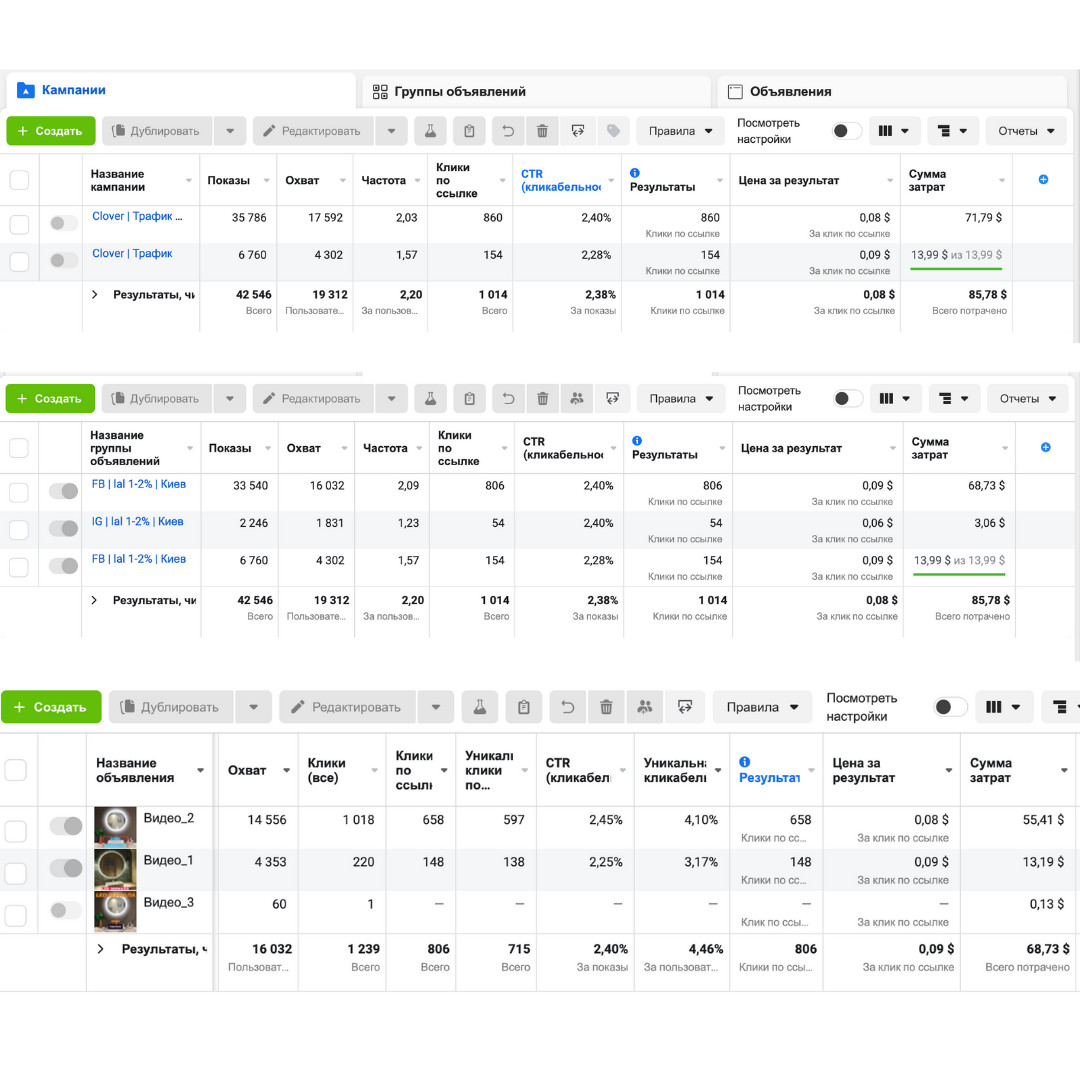Toggle the Видео_2 ad switch
This screenshot has height=1080, width=1080.
[x=66, y=826]
